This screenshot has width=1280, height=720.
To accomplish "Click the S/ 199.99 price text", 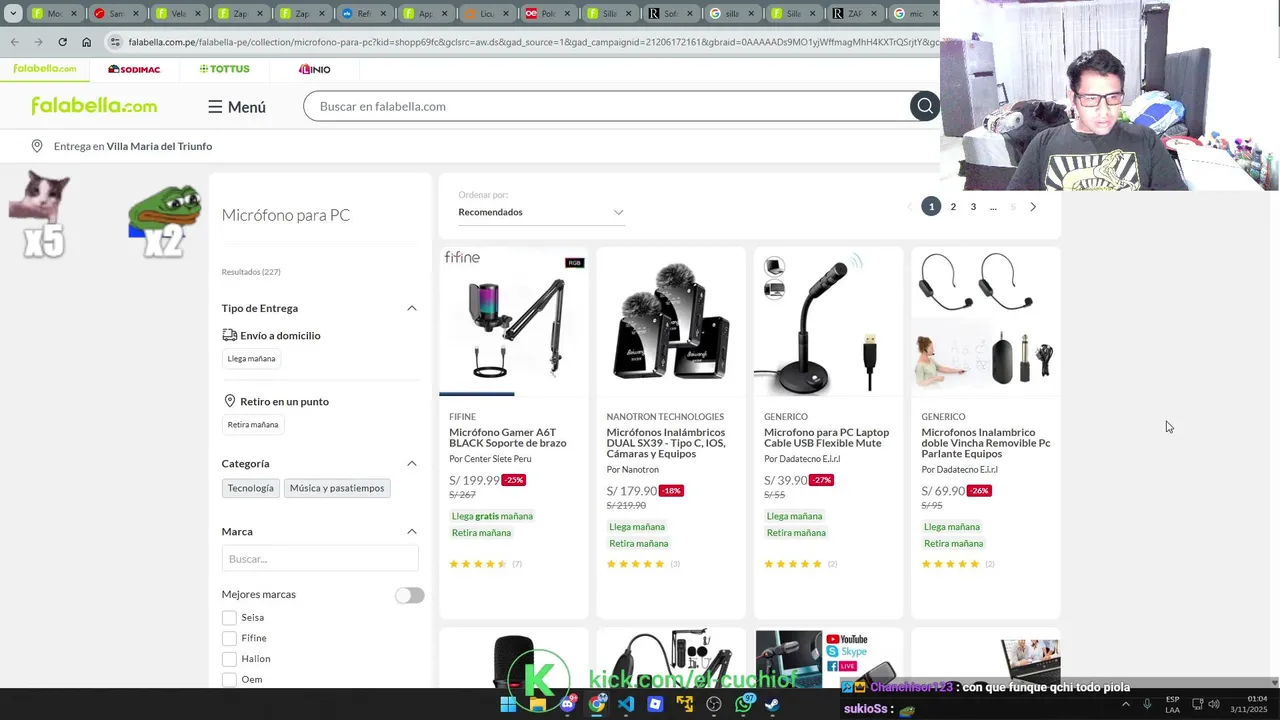I will [x=474, y=480].
